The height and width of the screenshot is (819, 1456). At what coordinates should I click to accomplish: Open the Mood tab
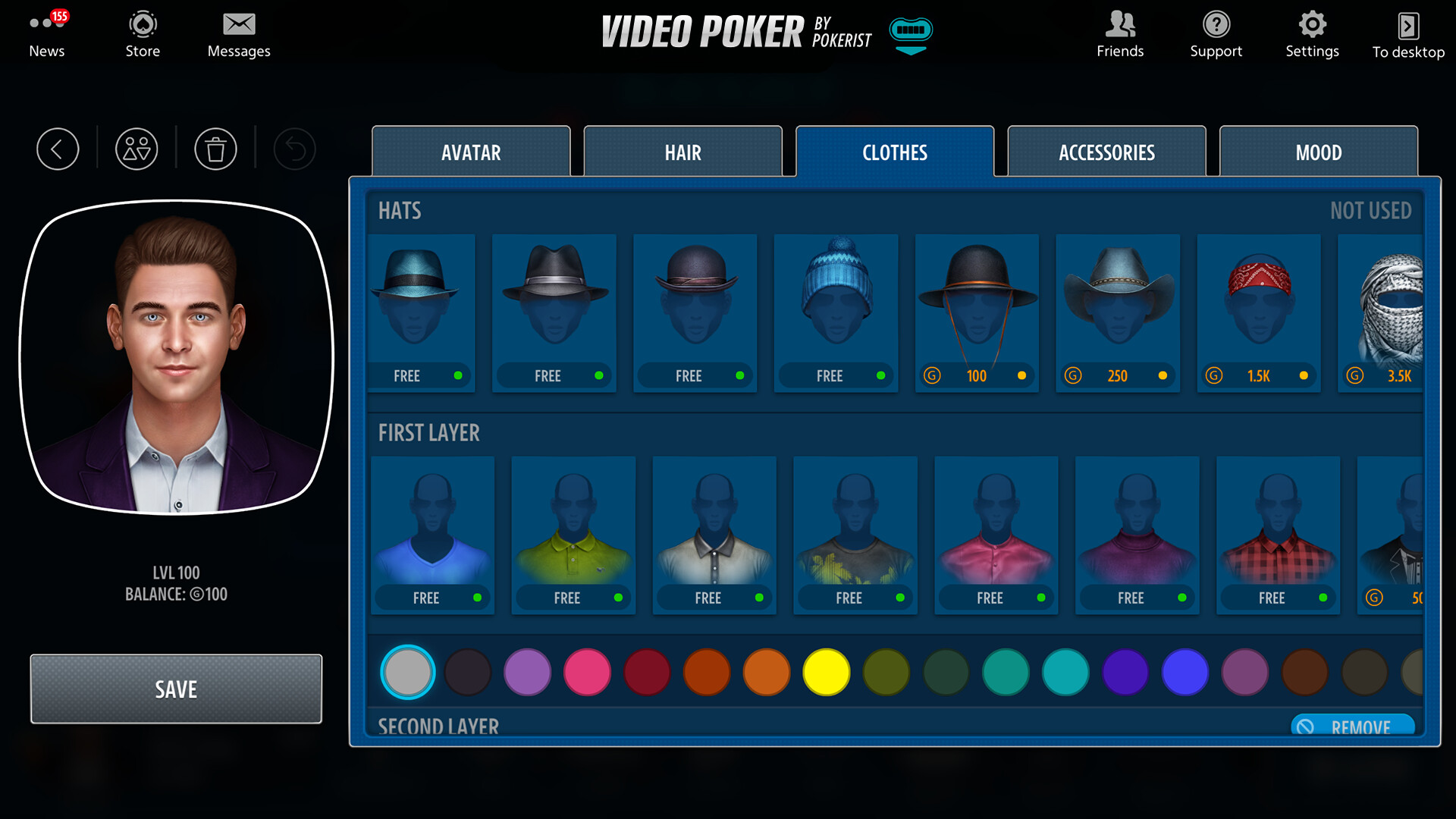(1318, 152)
